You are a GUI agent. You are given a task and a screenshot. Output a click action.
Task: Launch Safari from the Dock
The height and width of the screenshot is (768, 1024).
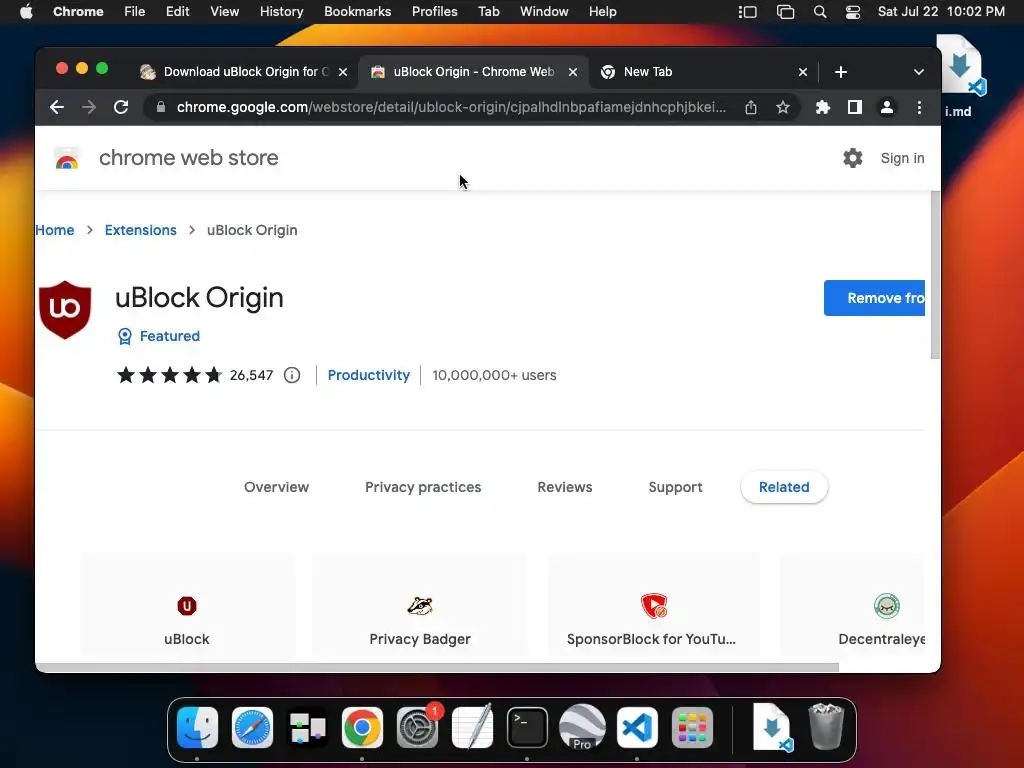[x=252, y=728]
